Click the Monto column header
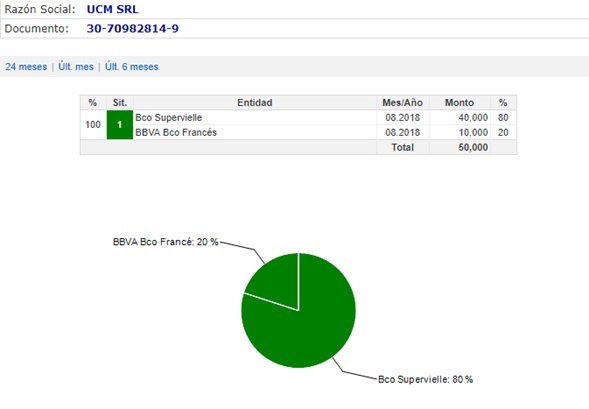 point(459,103)
